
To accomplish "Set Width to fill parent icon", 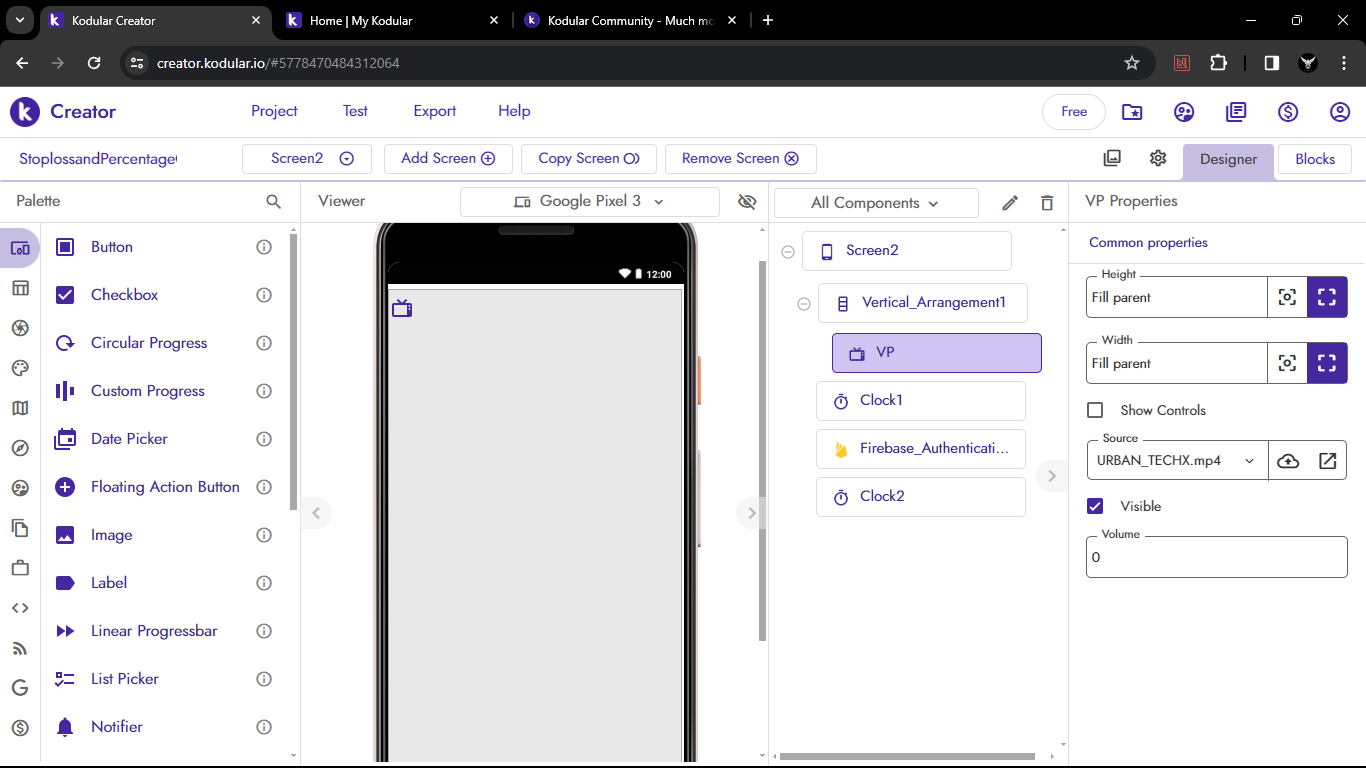I will (1327, 363).
